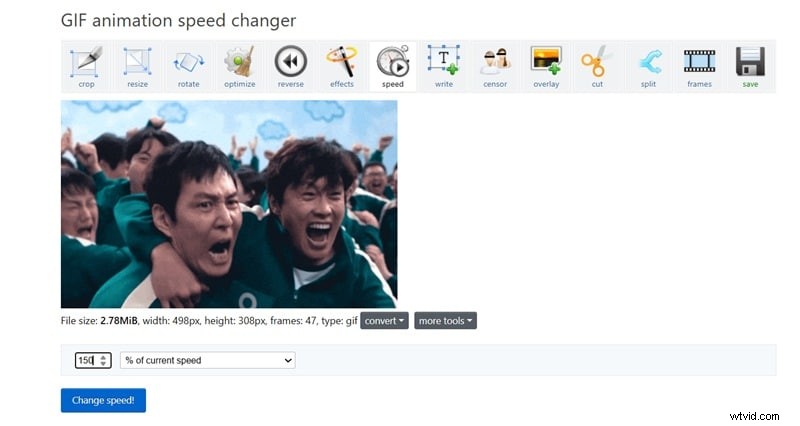Screen dimensions: 800x426
Task: Click the rotate tool icon
Action: 188,66
